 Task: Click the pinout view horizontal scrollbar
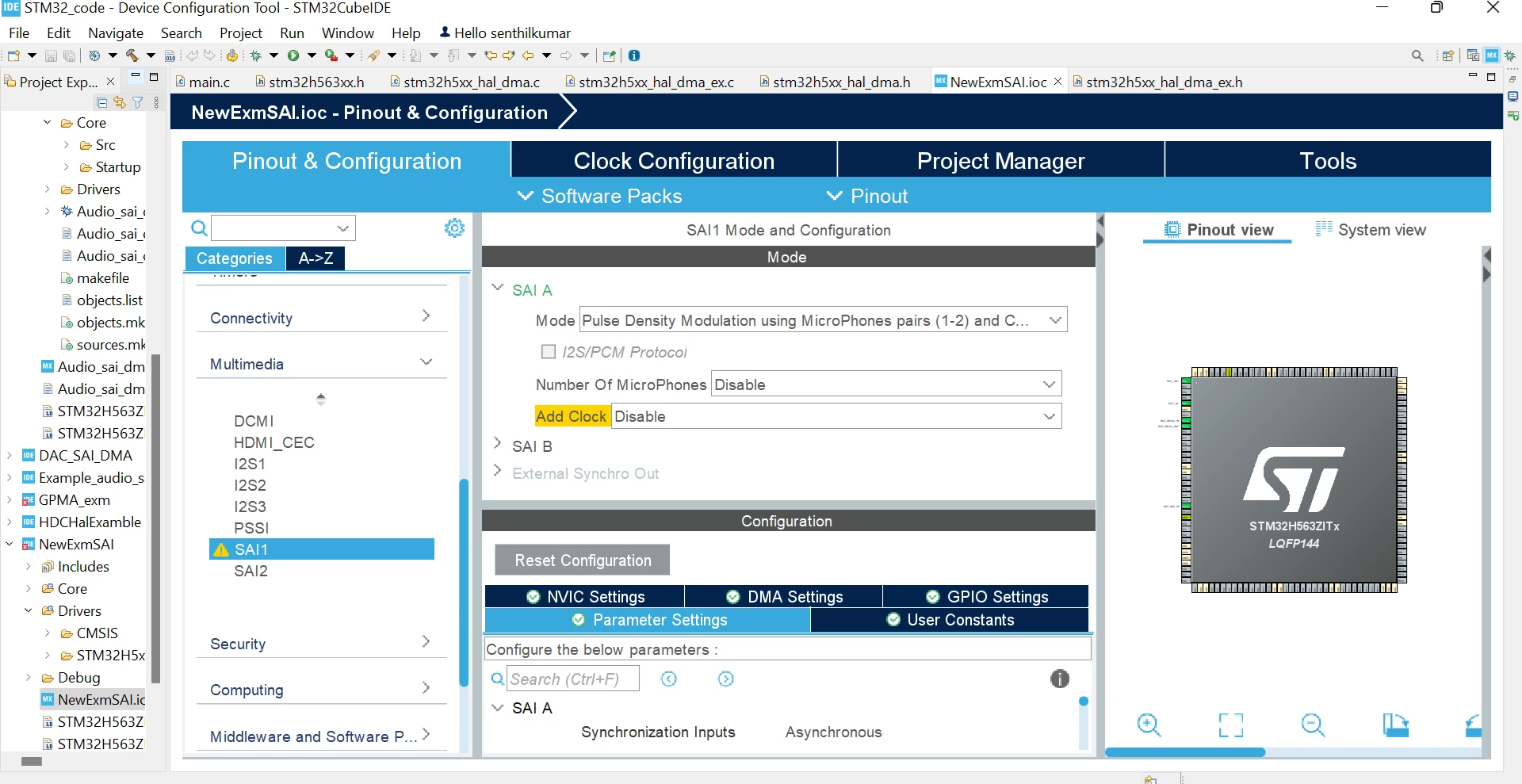coord(1185,752)
